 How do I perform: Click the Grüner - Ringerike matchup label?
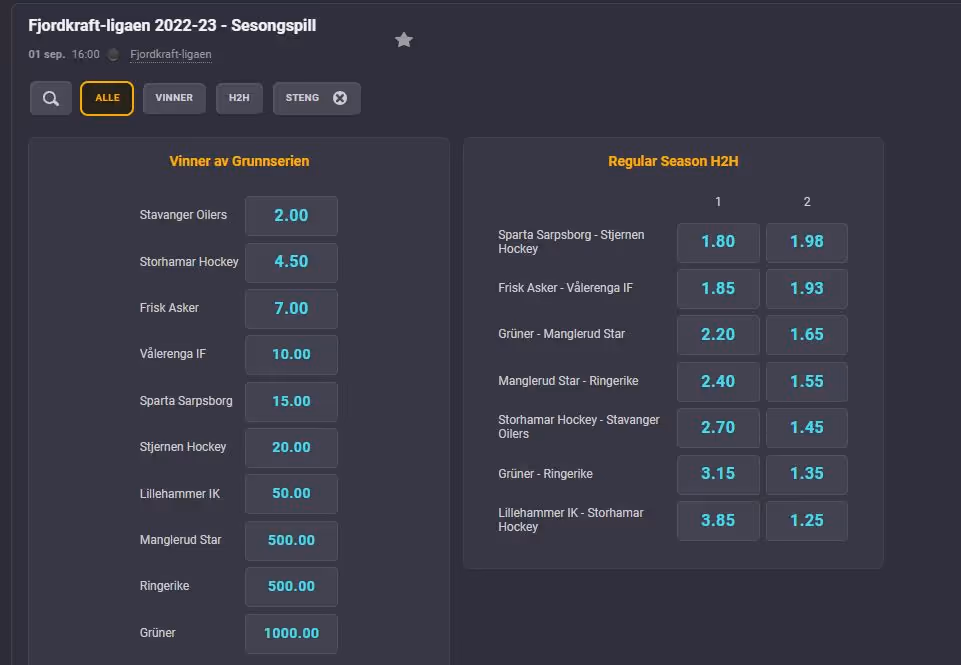coord(545,474)
